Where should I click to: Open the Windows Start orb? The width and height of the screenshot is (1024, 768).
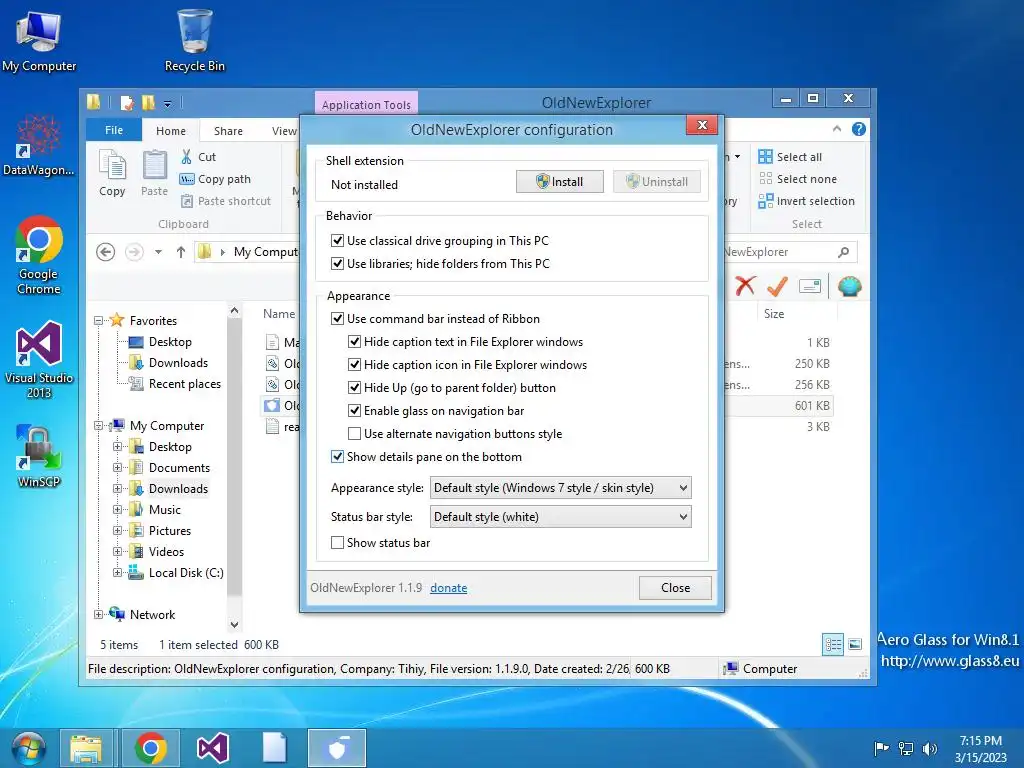point(27,748)
